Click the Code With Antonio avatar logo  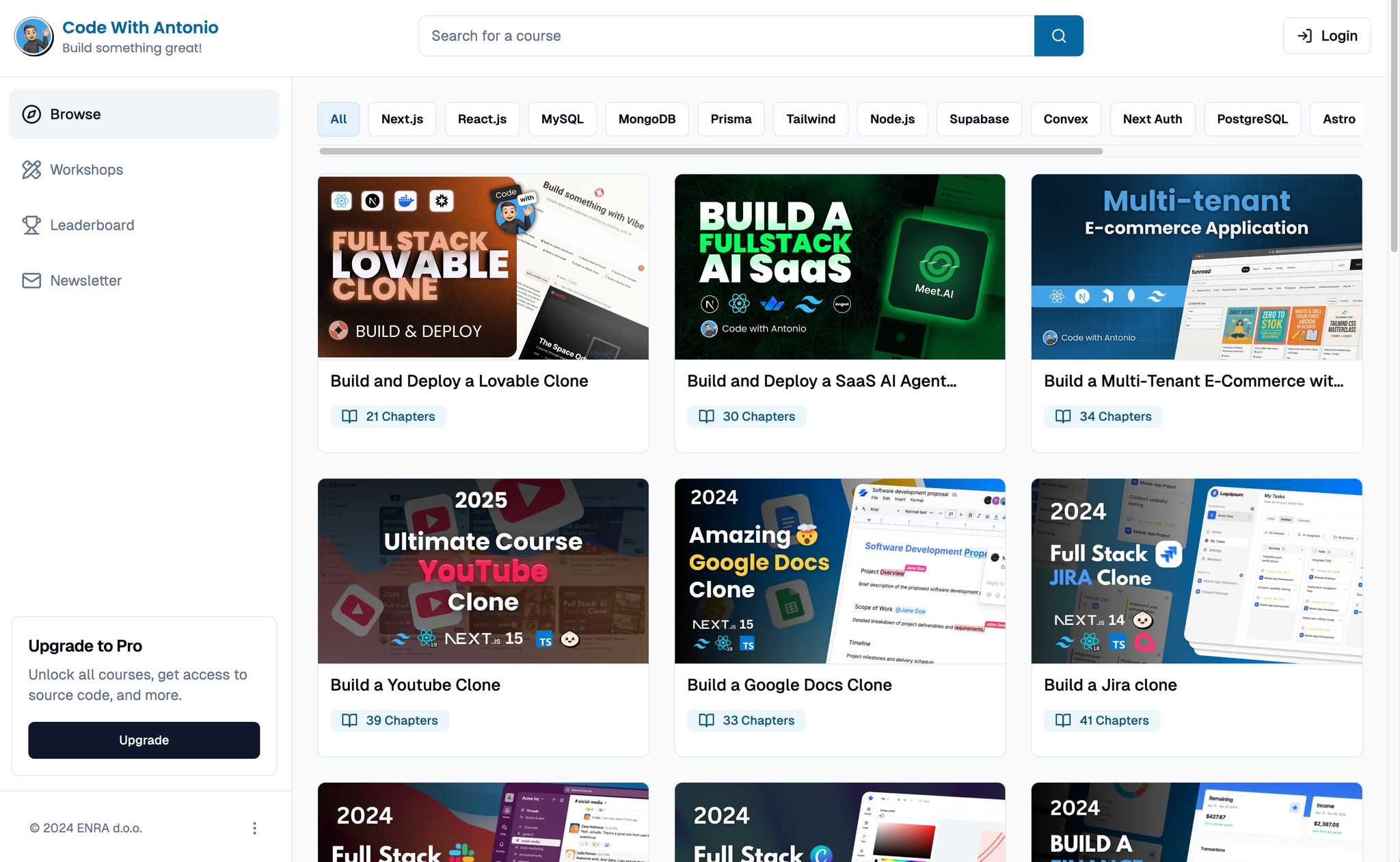(x=34, y=36)
